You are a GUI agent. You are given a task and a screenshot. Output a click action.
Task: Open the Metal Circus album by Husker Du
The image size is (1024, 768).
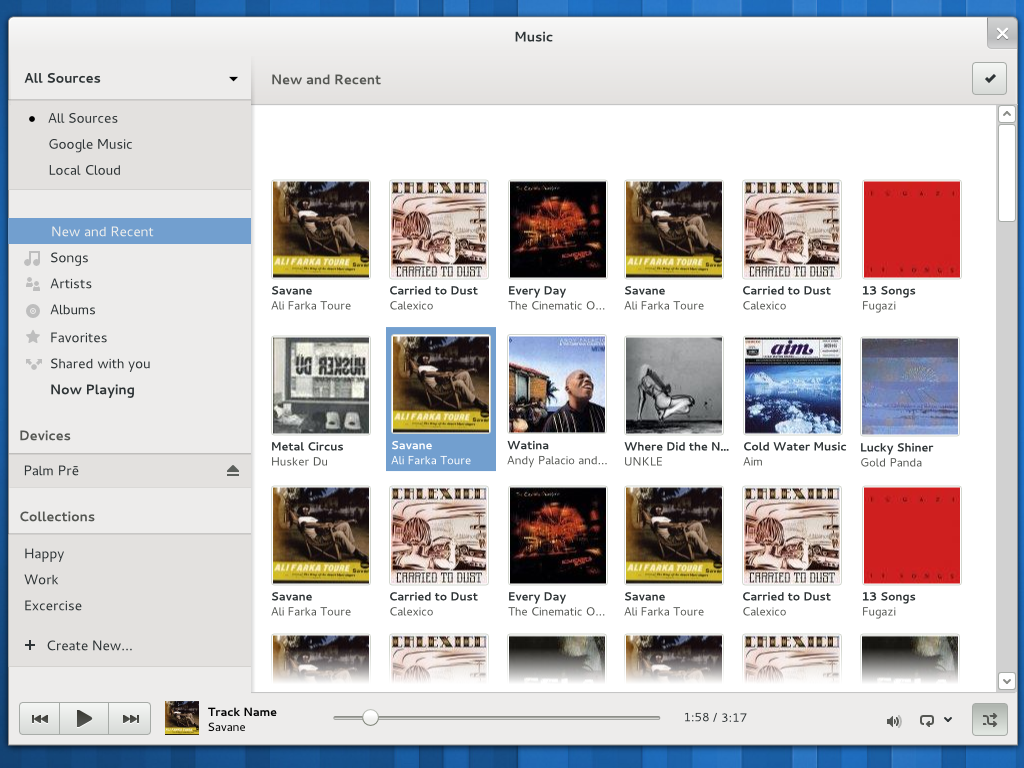(x=320, y=385)
